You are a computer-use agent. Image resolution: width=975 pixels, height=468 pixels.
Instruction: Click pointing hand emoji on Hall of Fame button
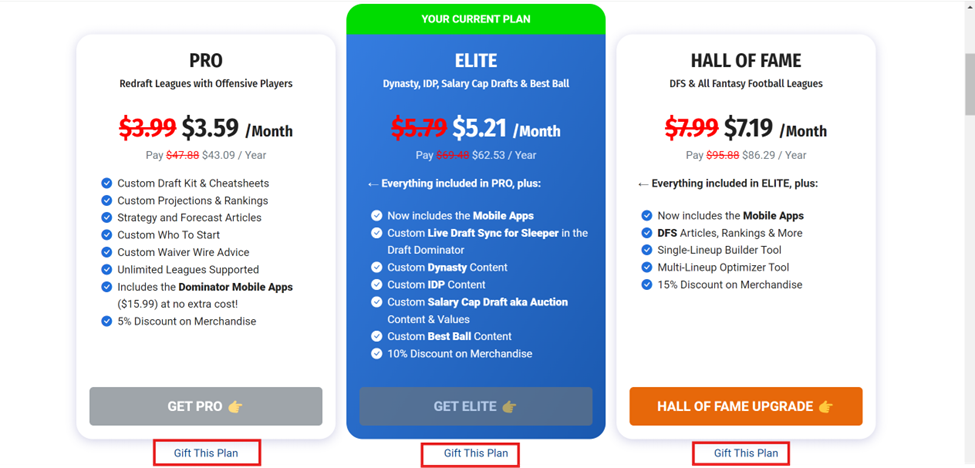[x=826, y=406]
